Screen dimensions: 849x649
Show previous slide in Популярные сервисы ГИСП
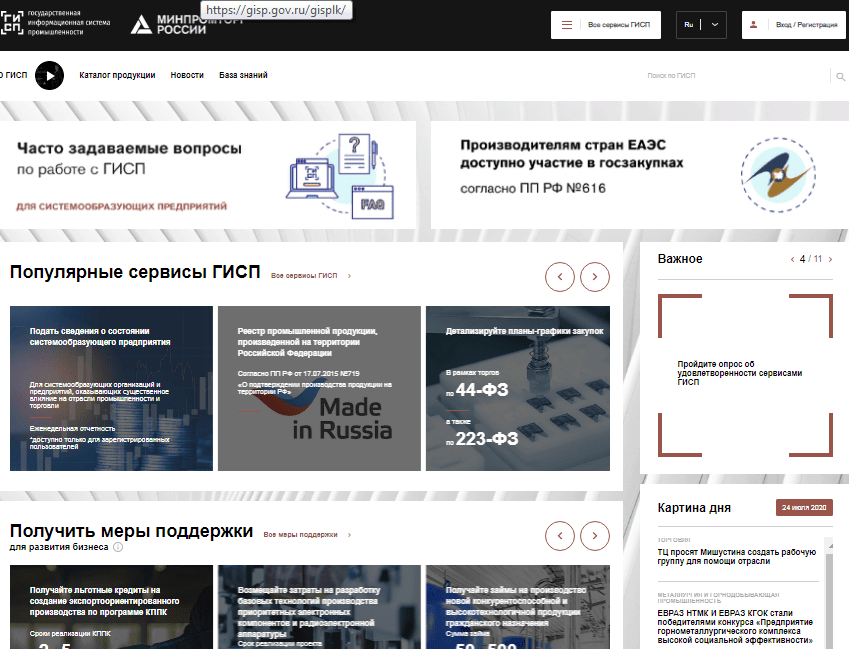559,275
